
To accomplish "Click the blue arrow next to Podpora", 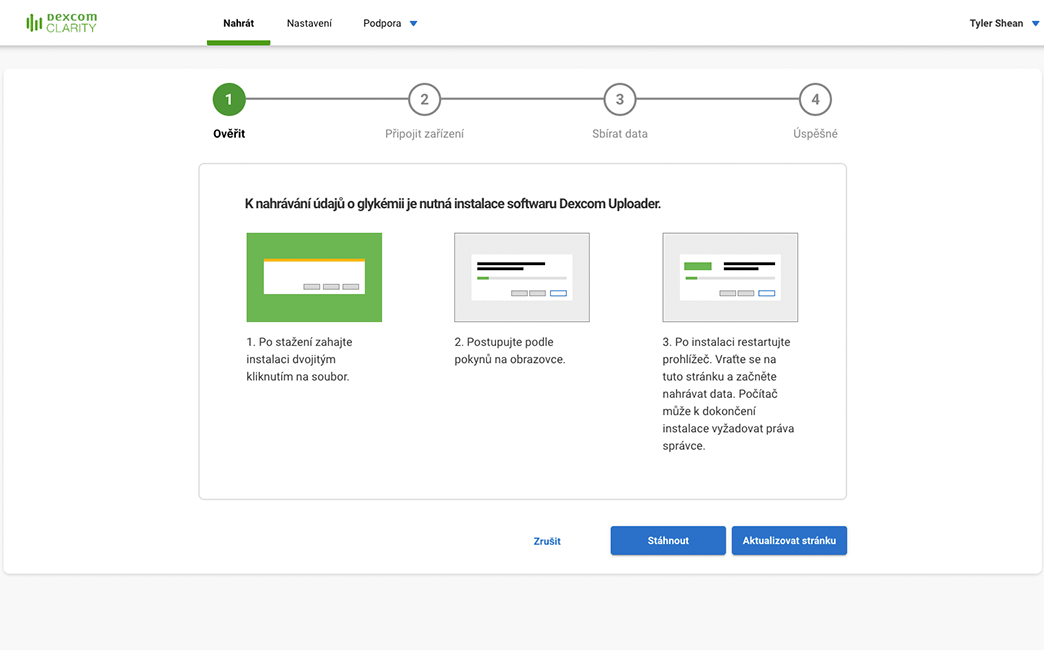I will pos(414,24).
